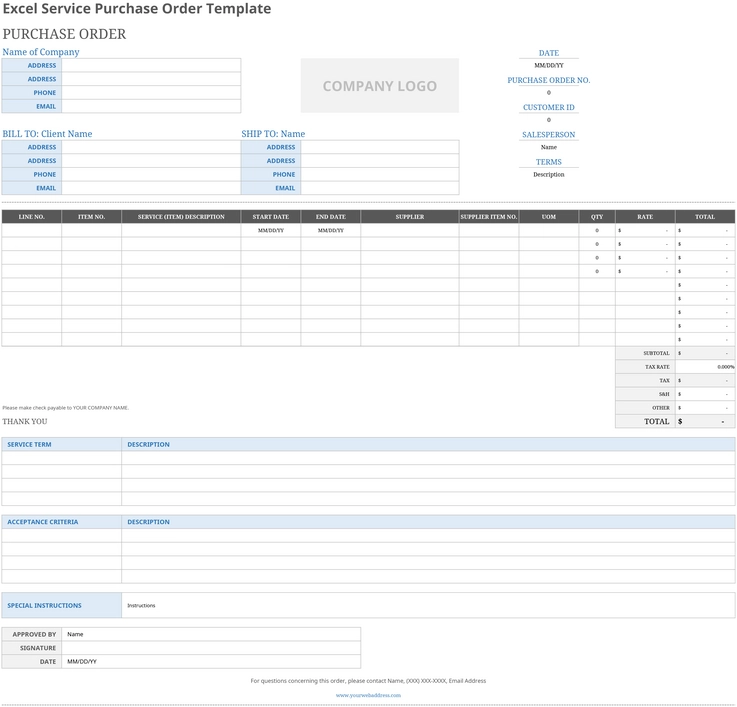Click the 0.000% TAX RATE value
Viewport: 737px width, 707px height.
[x=705, y=367]
